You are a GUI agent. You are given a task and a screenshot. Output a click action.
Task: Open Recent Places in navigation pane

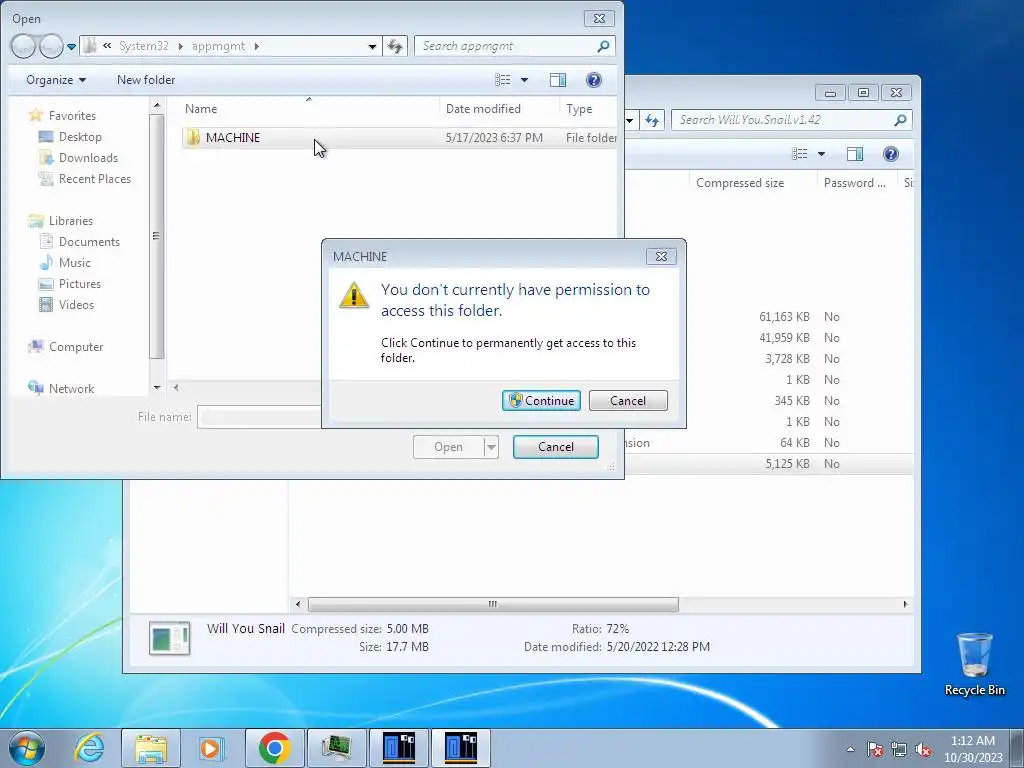(x=95, y=178)
